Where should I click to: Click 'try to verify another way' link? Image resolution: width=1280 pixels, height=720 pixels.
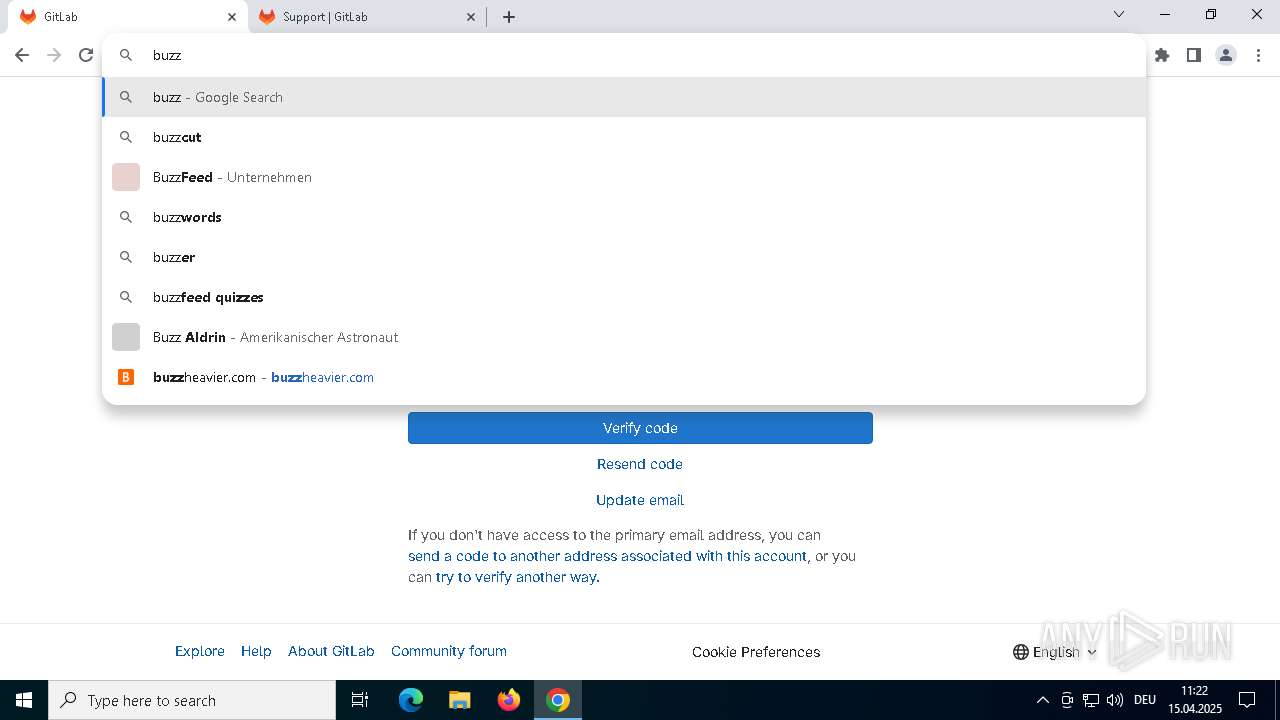click(x=516, y=577)
